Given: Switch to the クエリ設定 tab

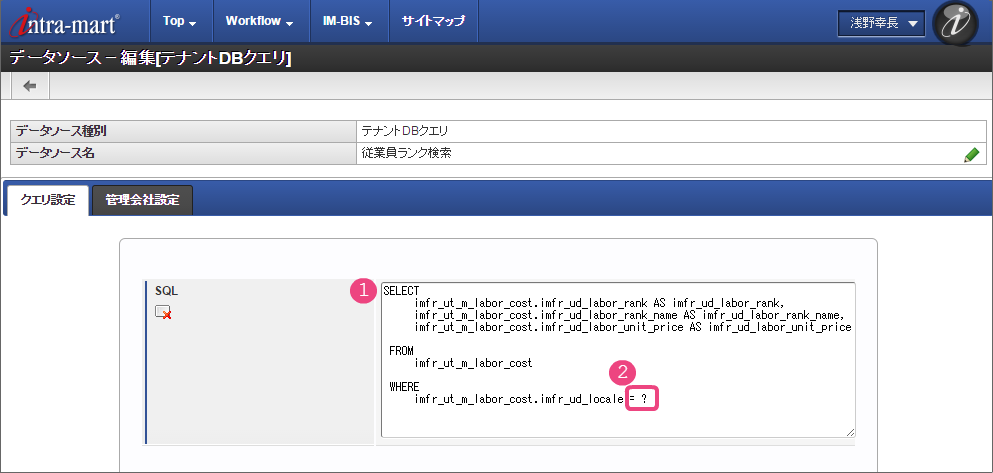Looking at the screenshot, I should point(48,200).
